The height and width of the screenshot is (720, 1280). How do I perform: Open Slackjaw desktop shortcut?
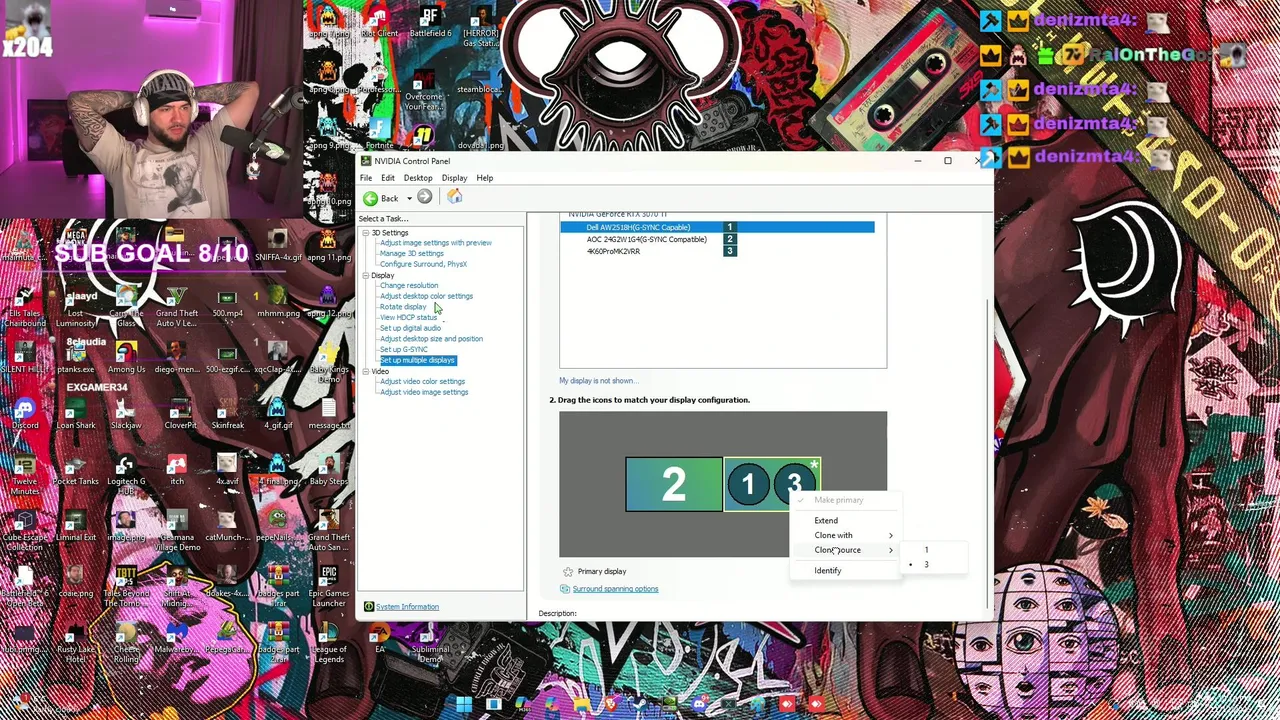(x=126, y=412)
